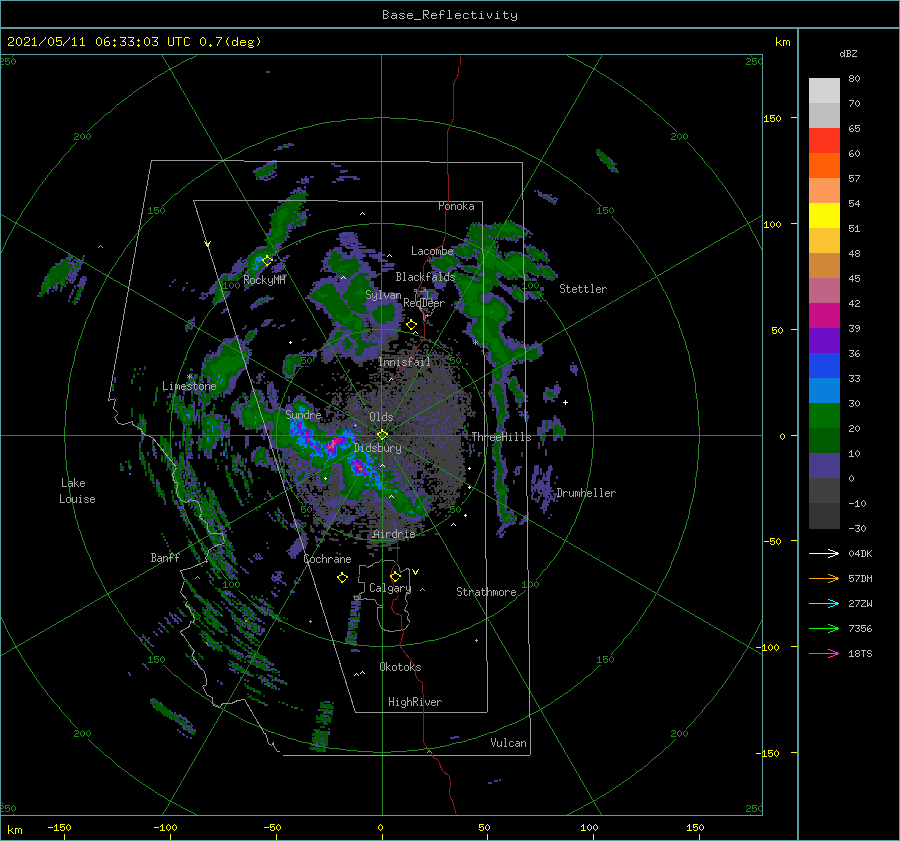Click the Innisfail town label

pyautogui.click(x=404, y=362)
